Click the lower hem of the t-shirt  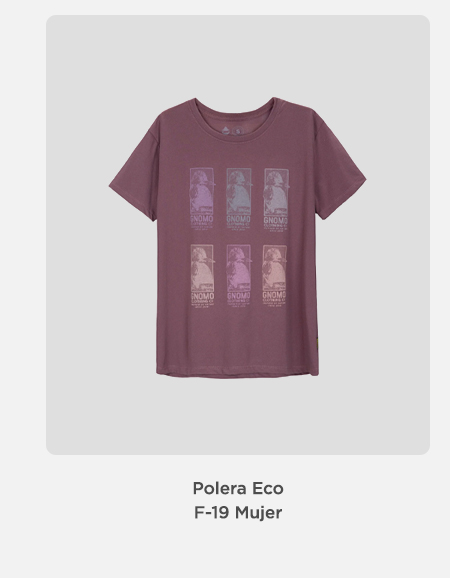click(x=238, y=374)
